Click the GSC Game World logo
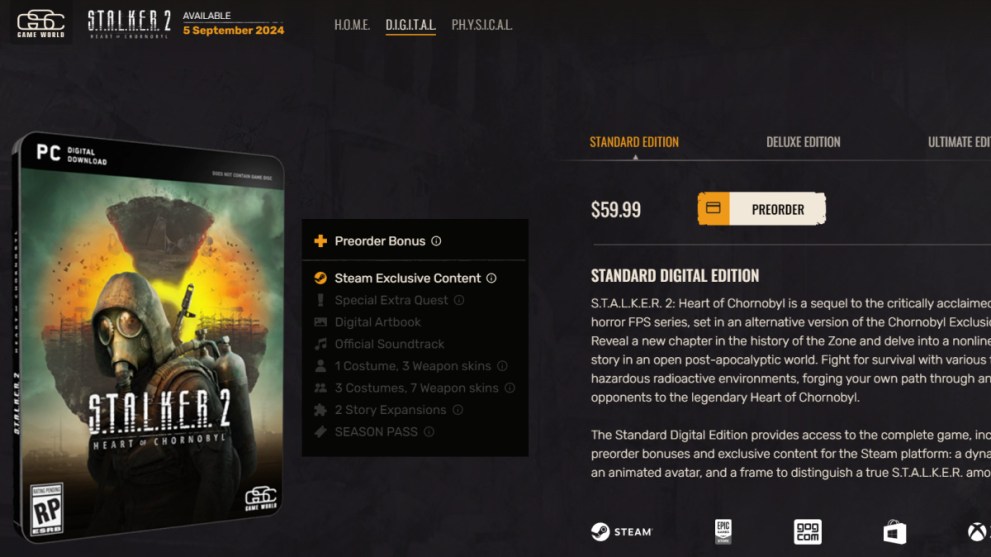Image resolution: width=991 pixels, height=557 pixels. (41, 23)
